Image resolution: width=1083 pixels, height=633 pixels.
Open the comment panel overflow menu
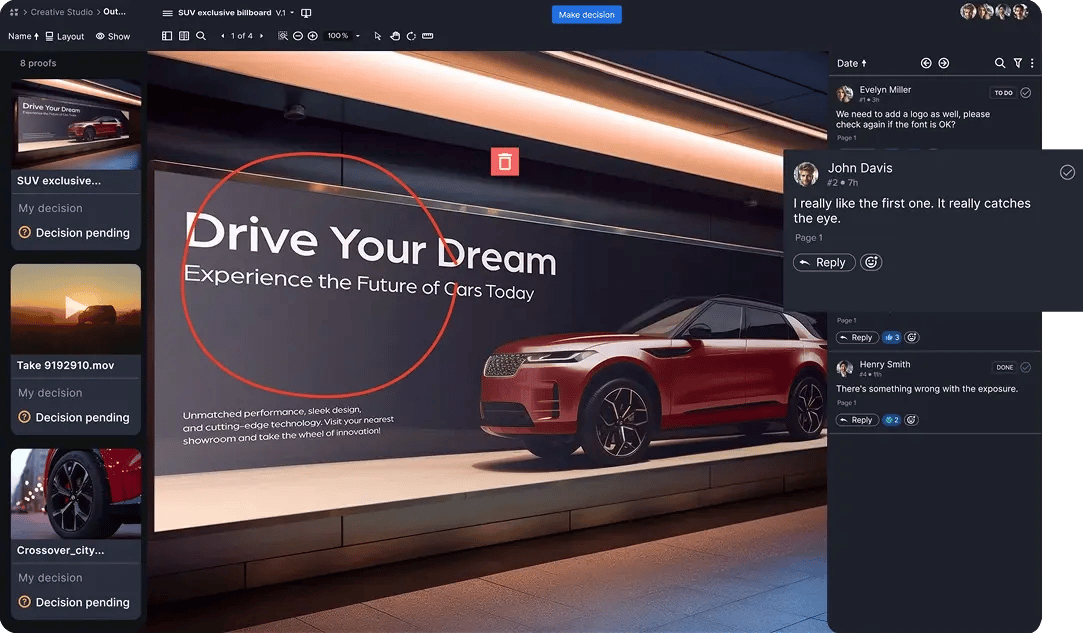pos(1031,63)
